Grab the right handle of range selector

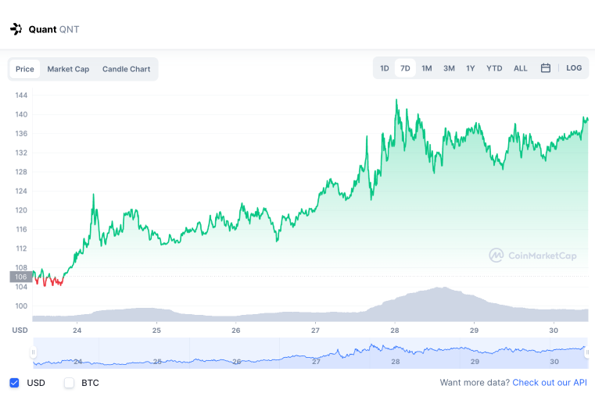[x=587, y=352]
